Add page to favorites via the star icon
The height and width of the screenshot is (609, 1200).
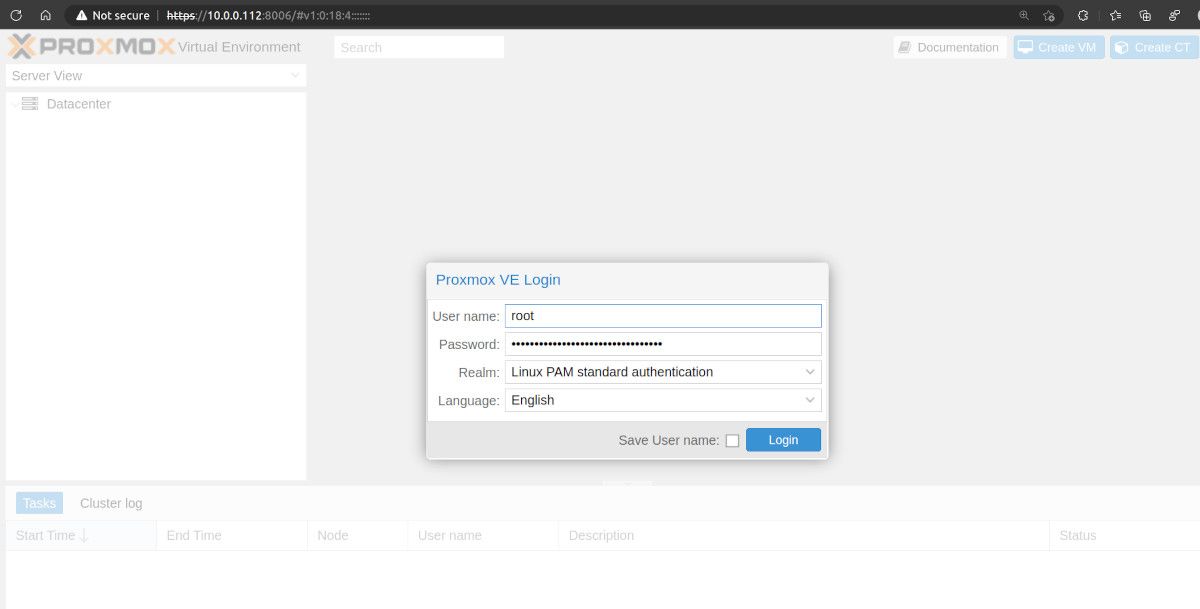point(1048,15)
